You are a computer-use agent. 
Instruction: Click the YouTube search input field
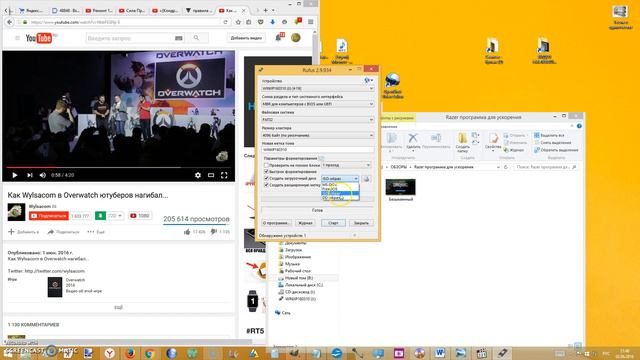point(129,38)
